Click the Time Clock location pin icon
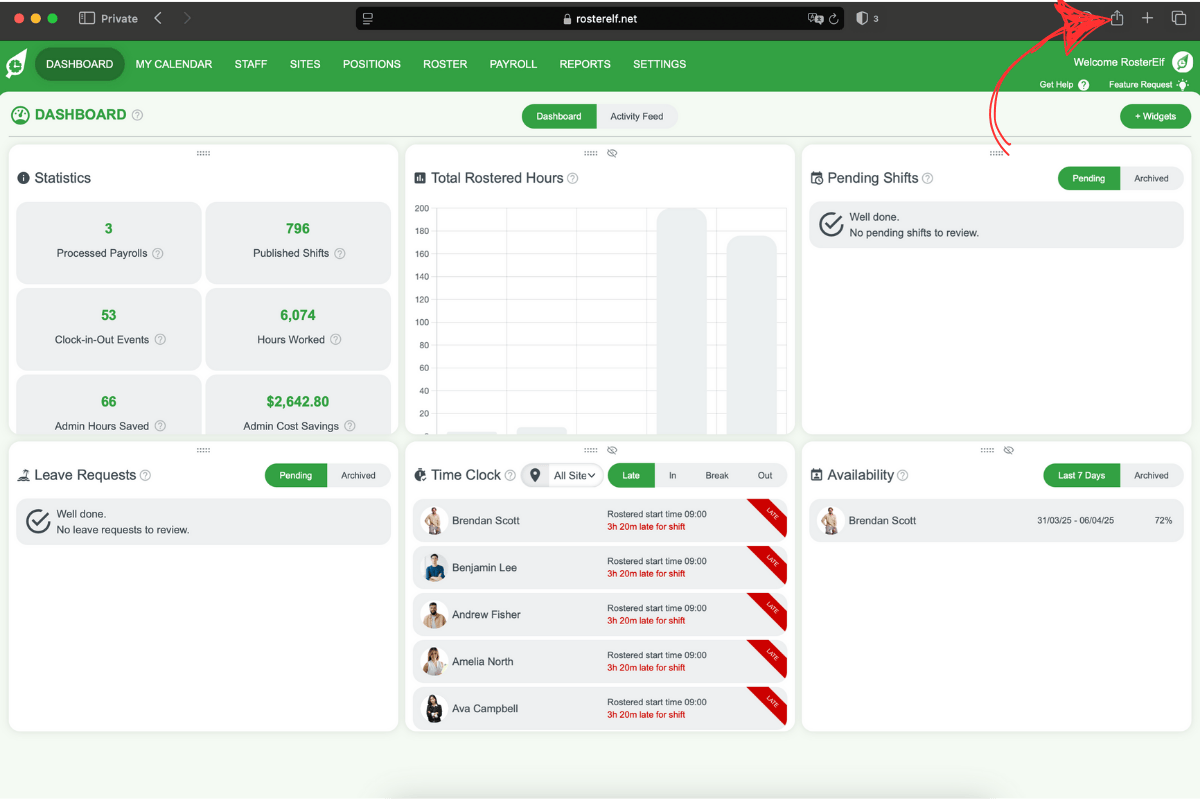Image resolution: width=1200 pixels, height=800 pixels. [x=535, y=475]
